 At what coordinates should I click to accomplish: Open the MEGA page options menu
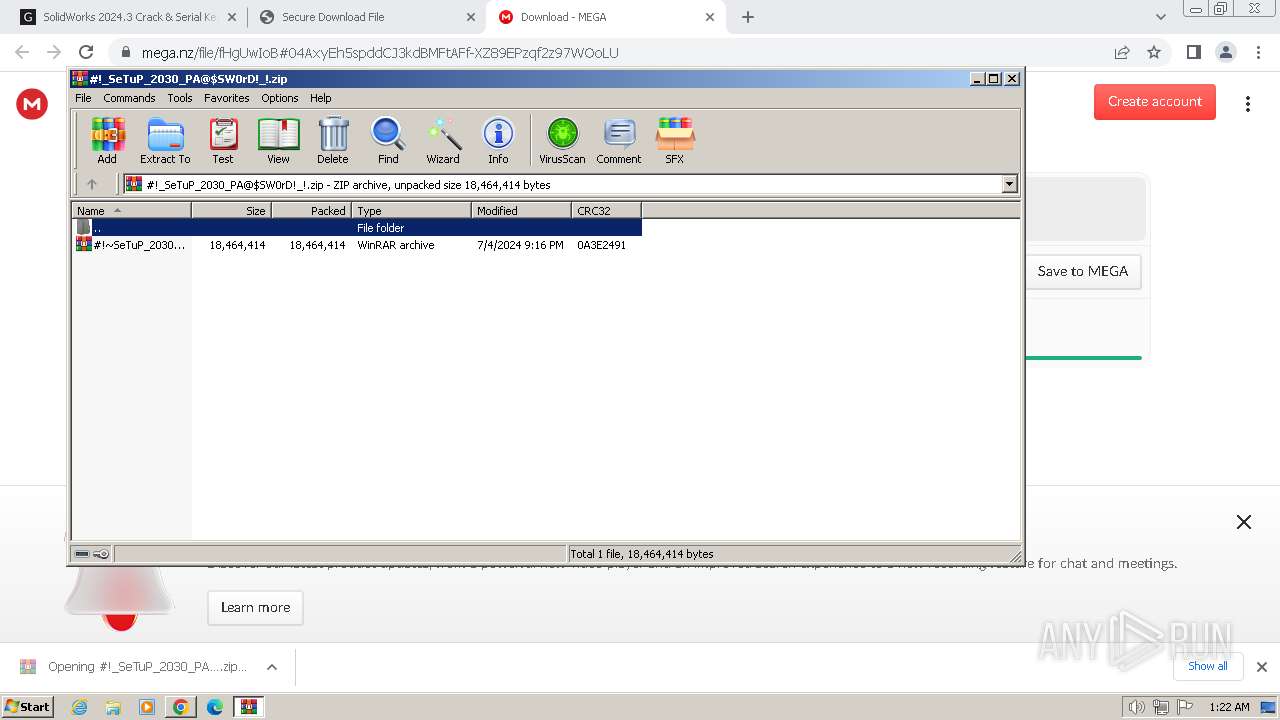[1248, 103]
